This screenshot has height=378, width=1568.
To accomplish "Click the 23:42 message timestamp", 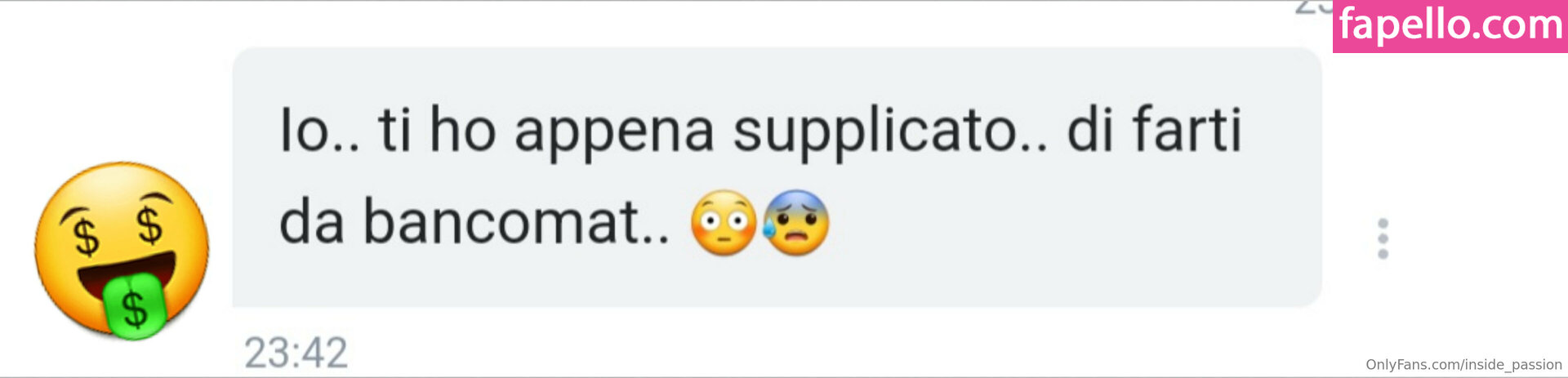I will pos(296,353).
